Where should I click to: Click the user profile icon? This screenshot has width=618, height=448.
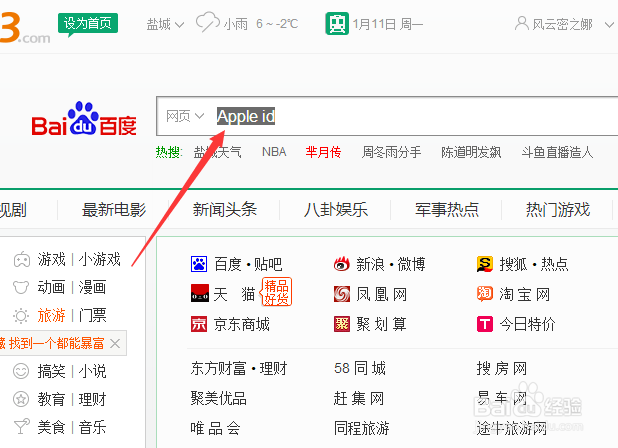coord(522,23)
